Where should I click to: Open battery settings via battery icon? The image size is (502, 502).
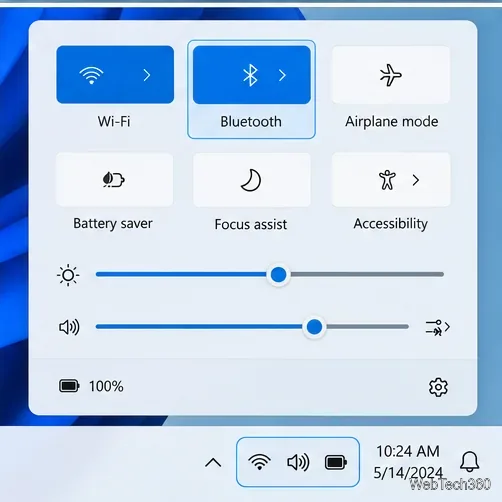[69, 386]
